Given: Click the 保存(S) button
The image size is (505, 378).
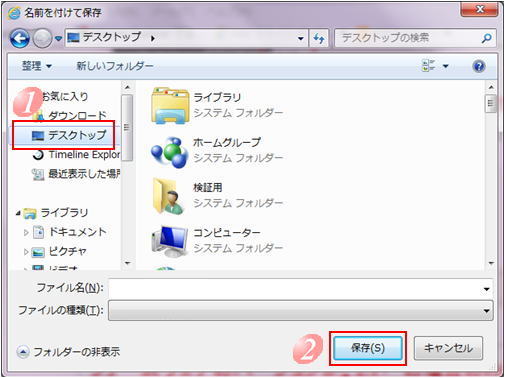Looking at the screenshot, I should click(368, 348).
